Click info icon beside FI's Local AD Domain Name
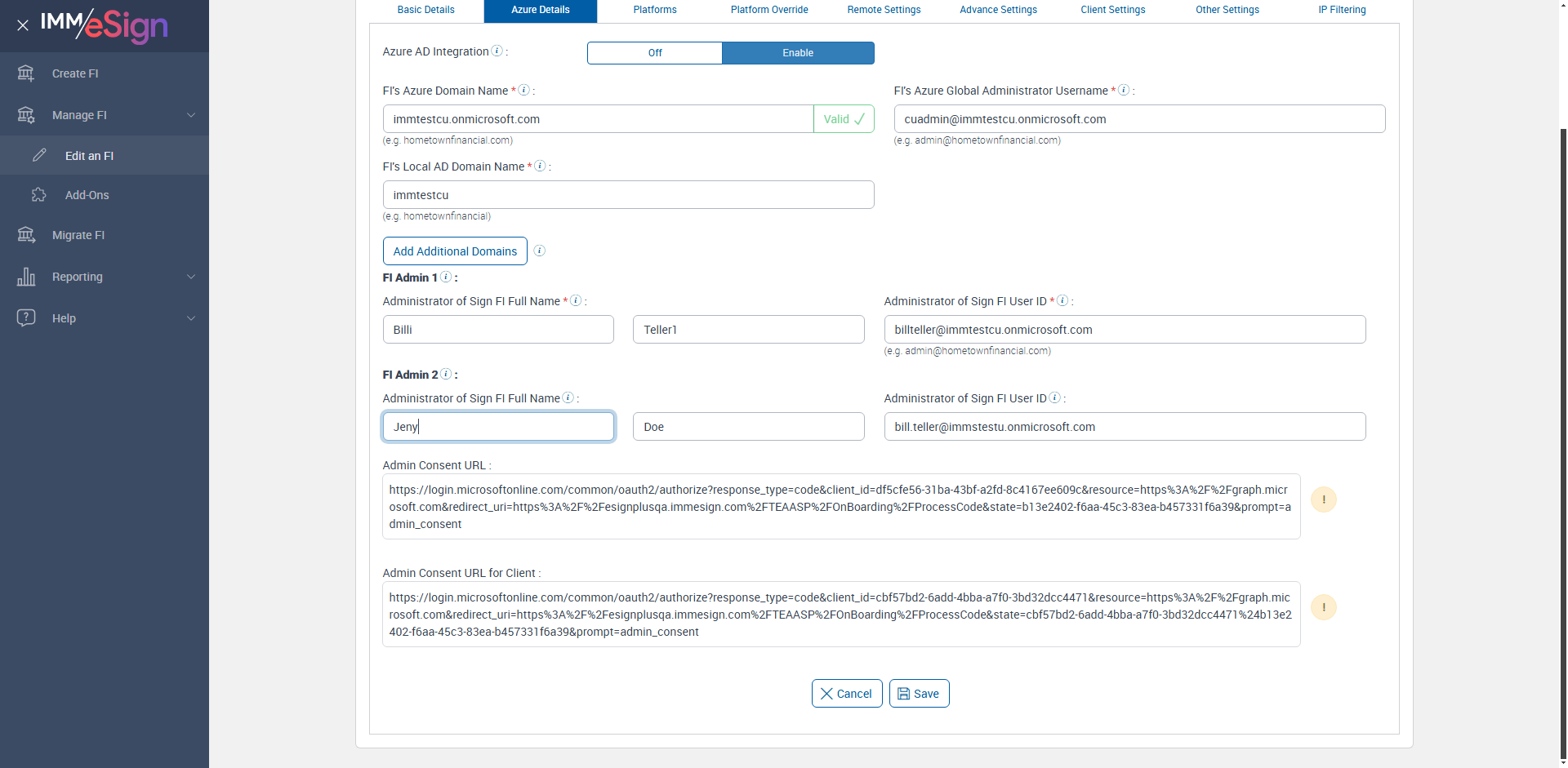This screenshot has height=768, width=1568. tap(540, 166)
